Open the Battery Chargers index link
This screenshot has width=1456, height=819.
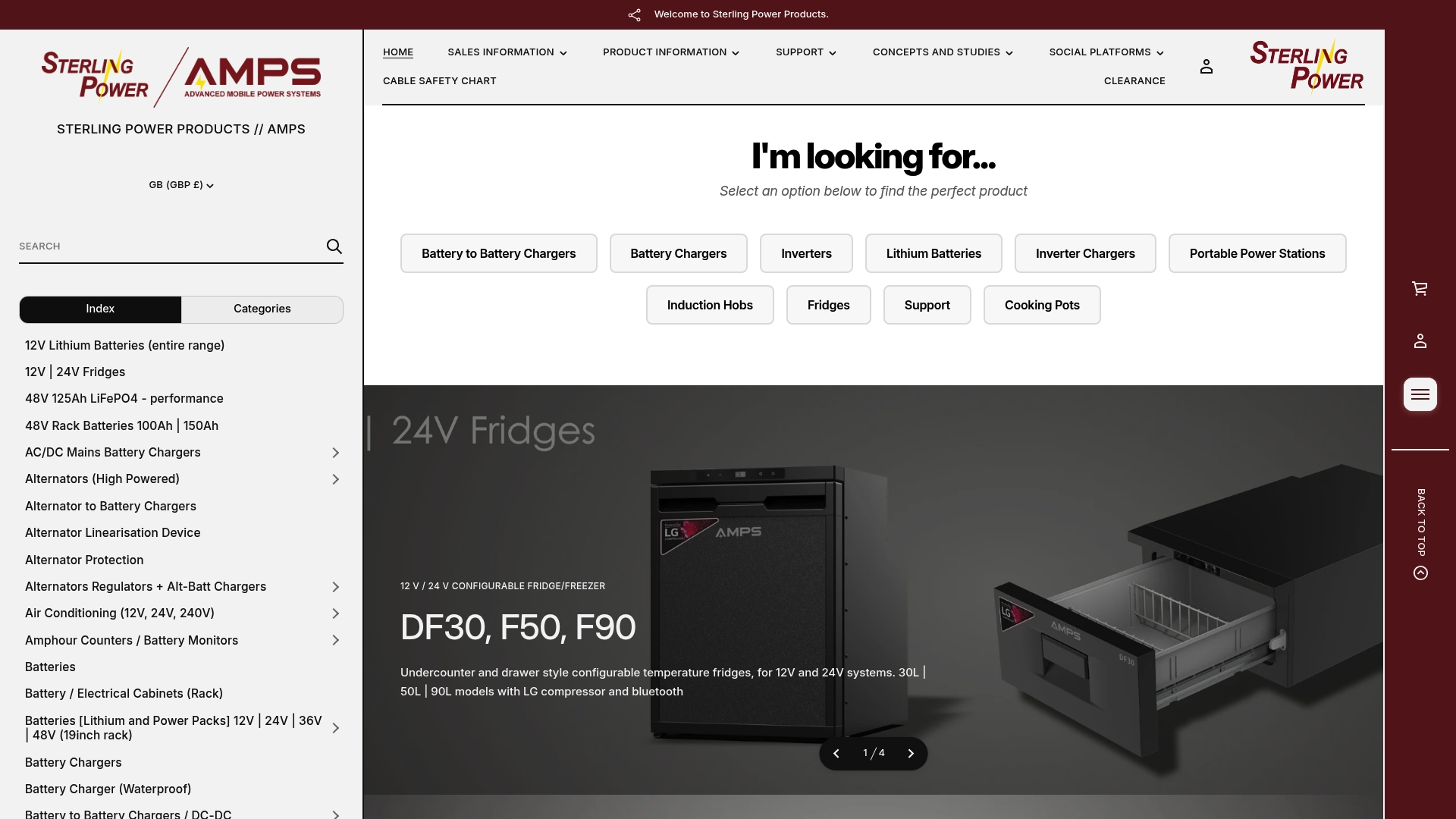click(74, 763)
